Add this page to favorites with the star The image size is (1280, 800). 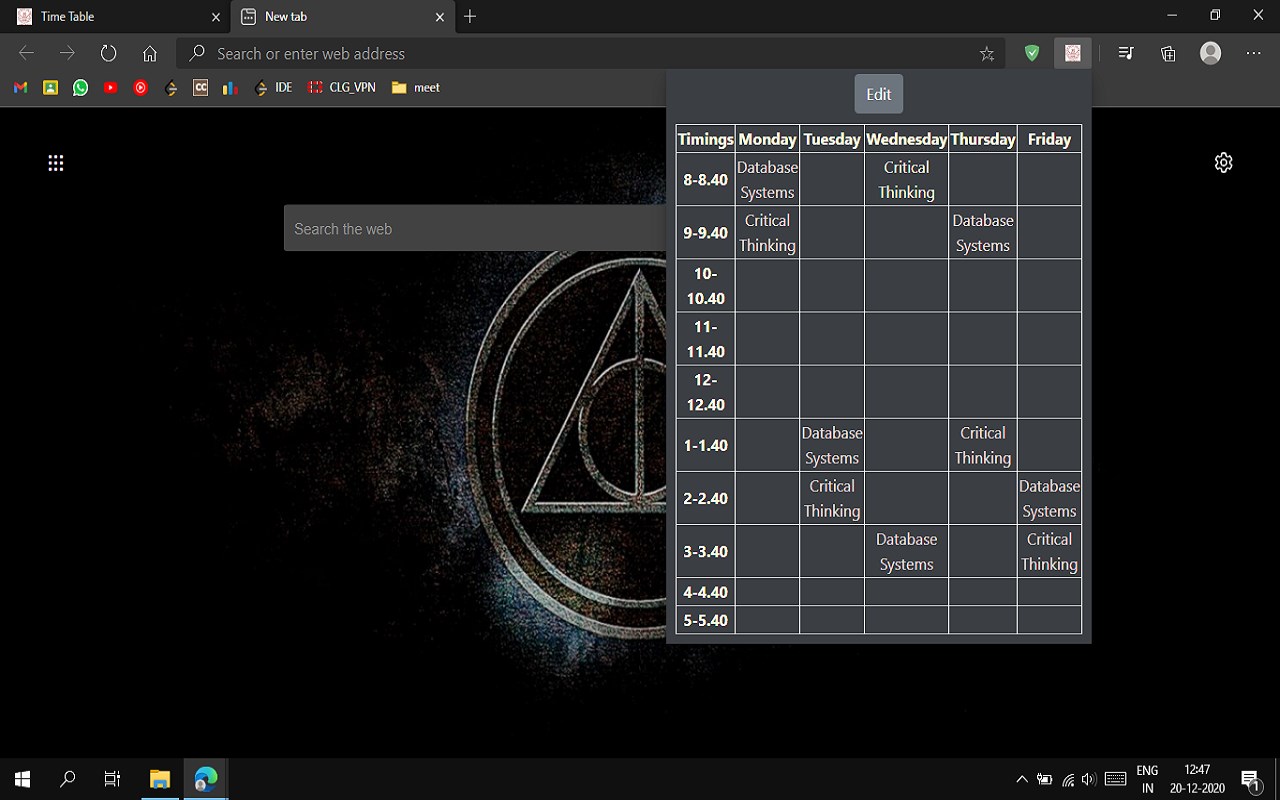click(987, 54)
